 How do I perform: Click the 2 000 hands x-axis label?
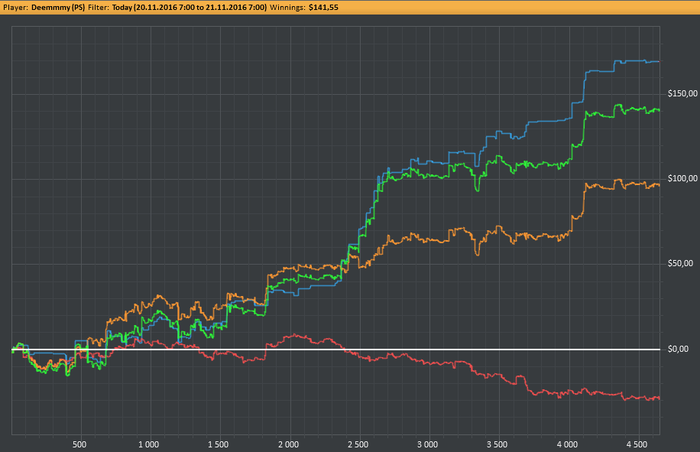coord(288,444)
